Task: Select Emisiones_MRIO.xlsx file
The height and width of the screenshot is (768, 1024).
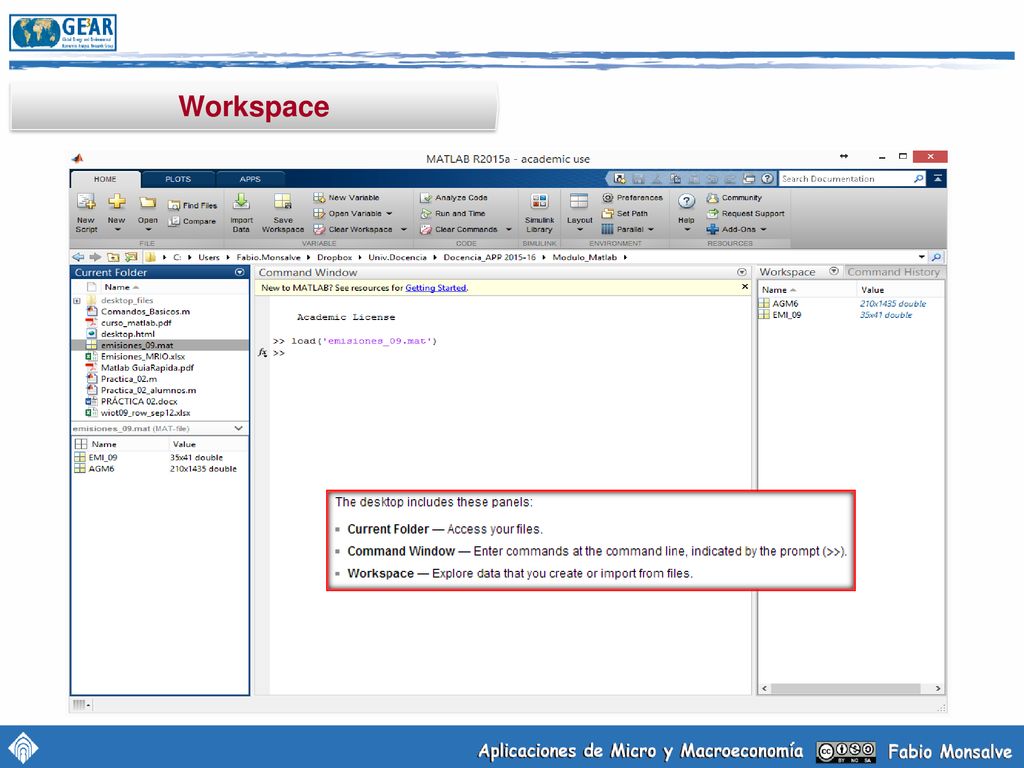Action: tap(142, 357)
